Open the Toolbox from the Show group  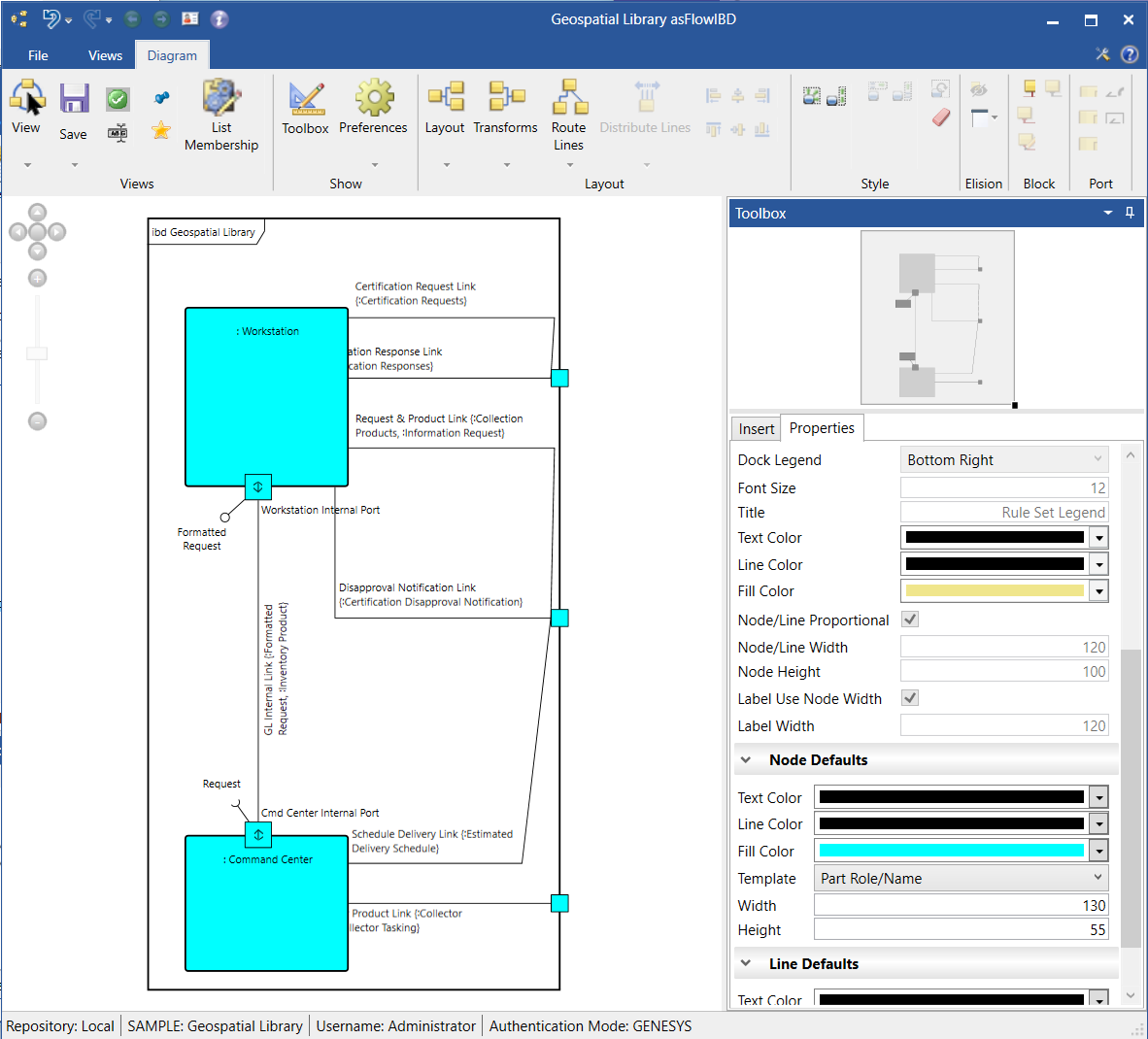(x=306, y=100)
